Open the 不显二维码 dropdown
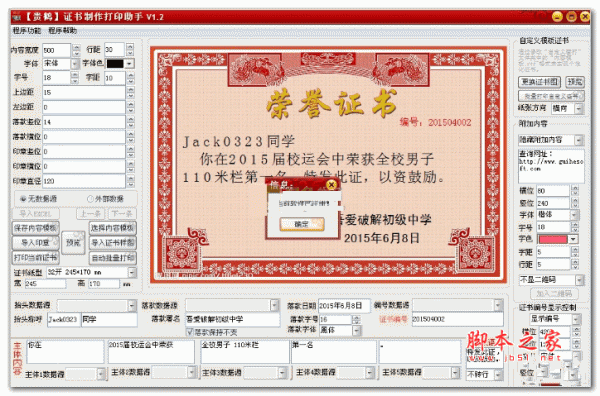 (579, 280)
